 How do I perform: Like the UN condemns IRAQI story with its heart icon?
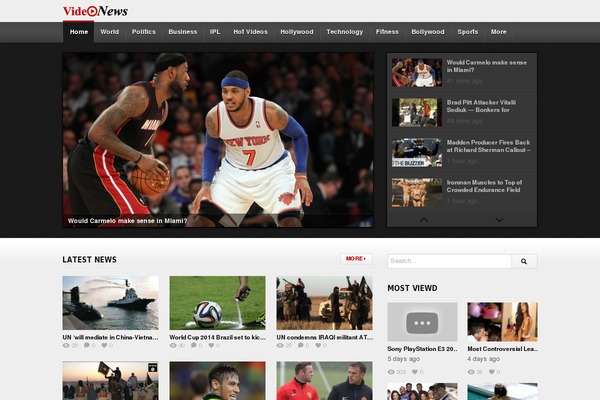click(x=318, y=345)
